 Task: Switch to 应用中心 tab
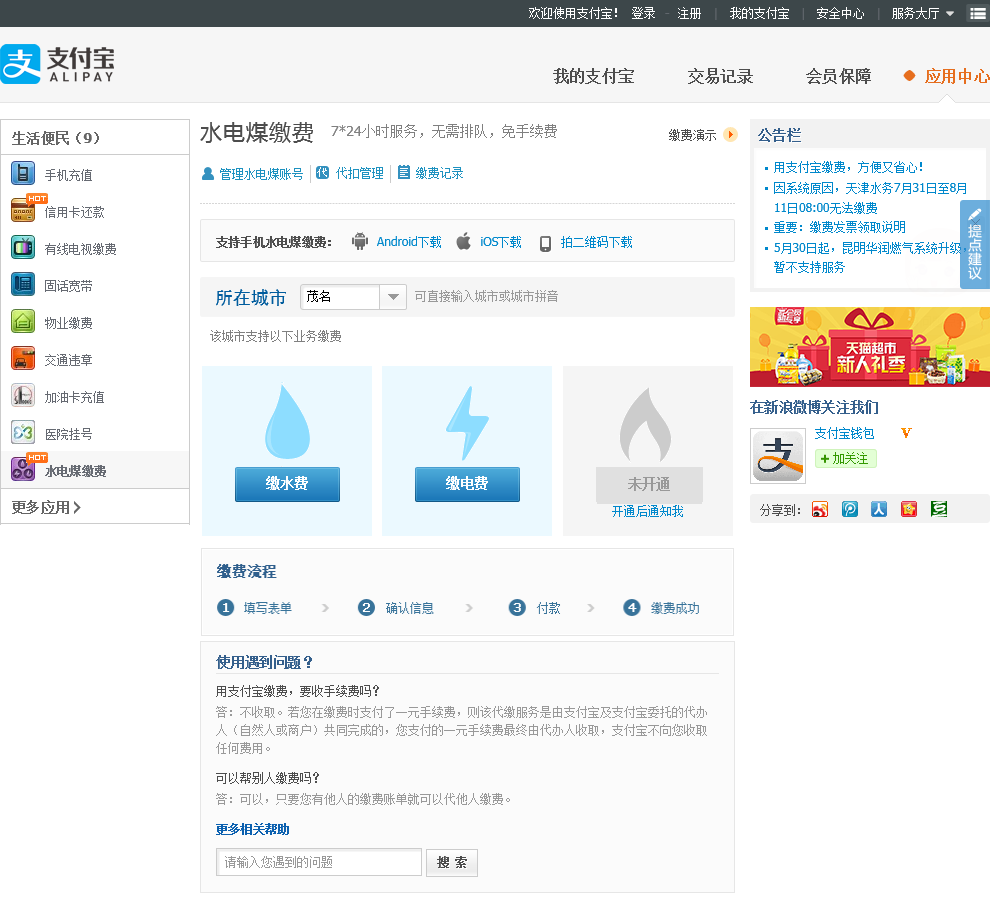tap(957, 76)
